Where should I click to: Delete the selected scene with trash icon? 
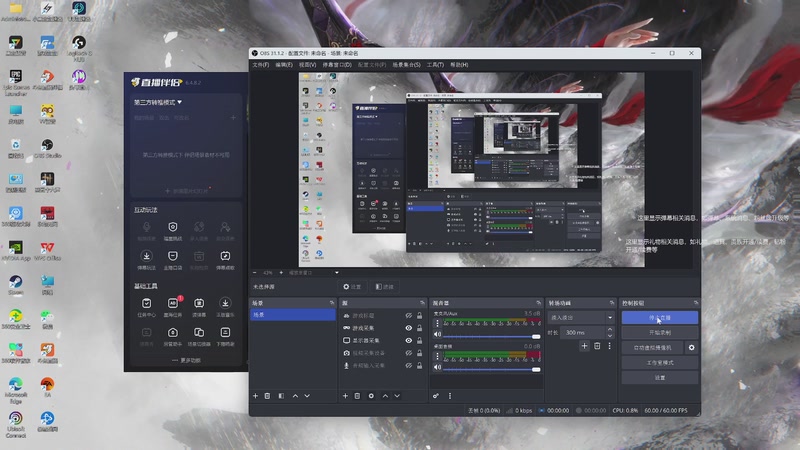(x=267, y=396)
